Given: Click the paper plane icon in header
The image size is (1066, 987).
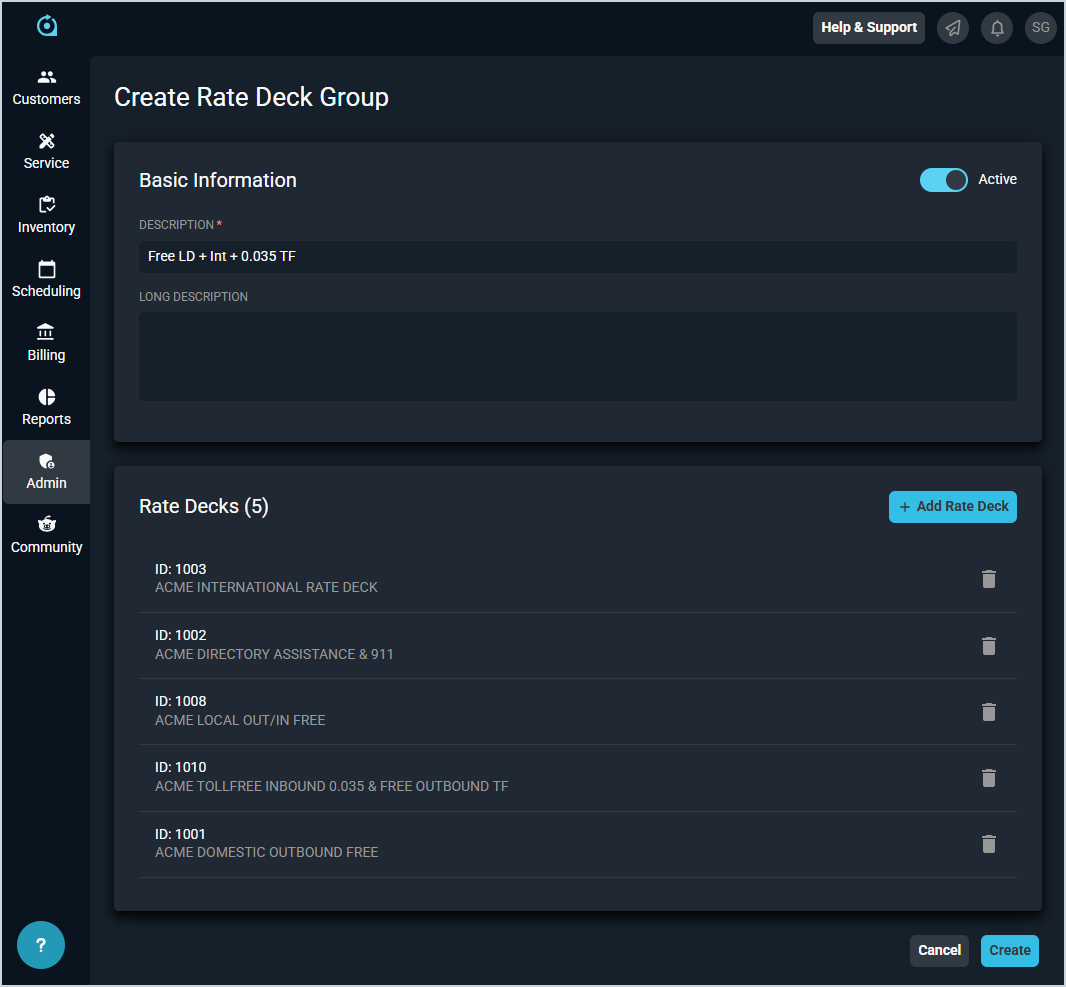Looking at the screenshot, I should (953, 28).
